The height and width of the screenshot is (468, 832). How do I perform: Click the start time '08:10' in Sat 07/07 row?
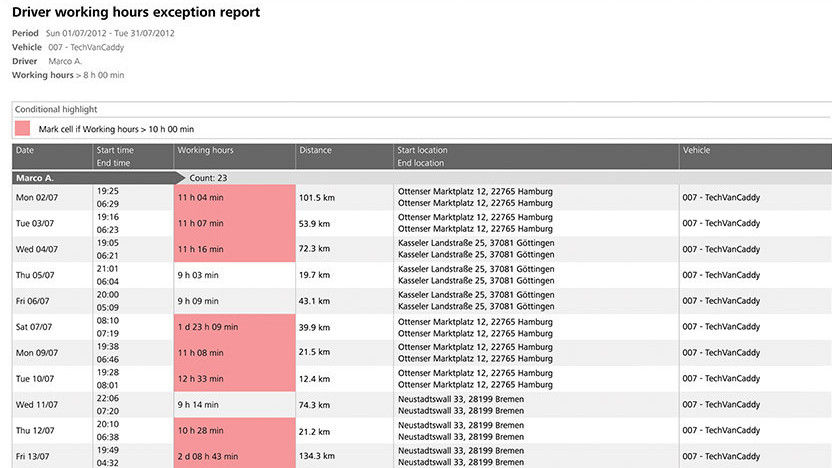(108, 320)
